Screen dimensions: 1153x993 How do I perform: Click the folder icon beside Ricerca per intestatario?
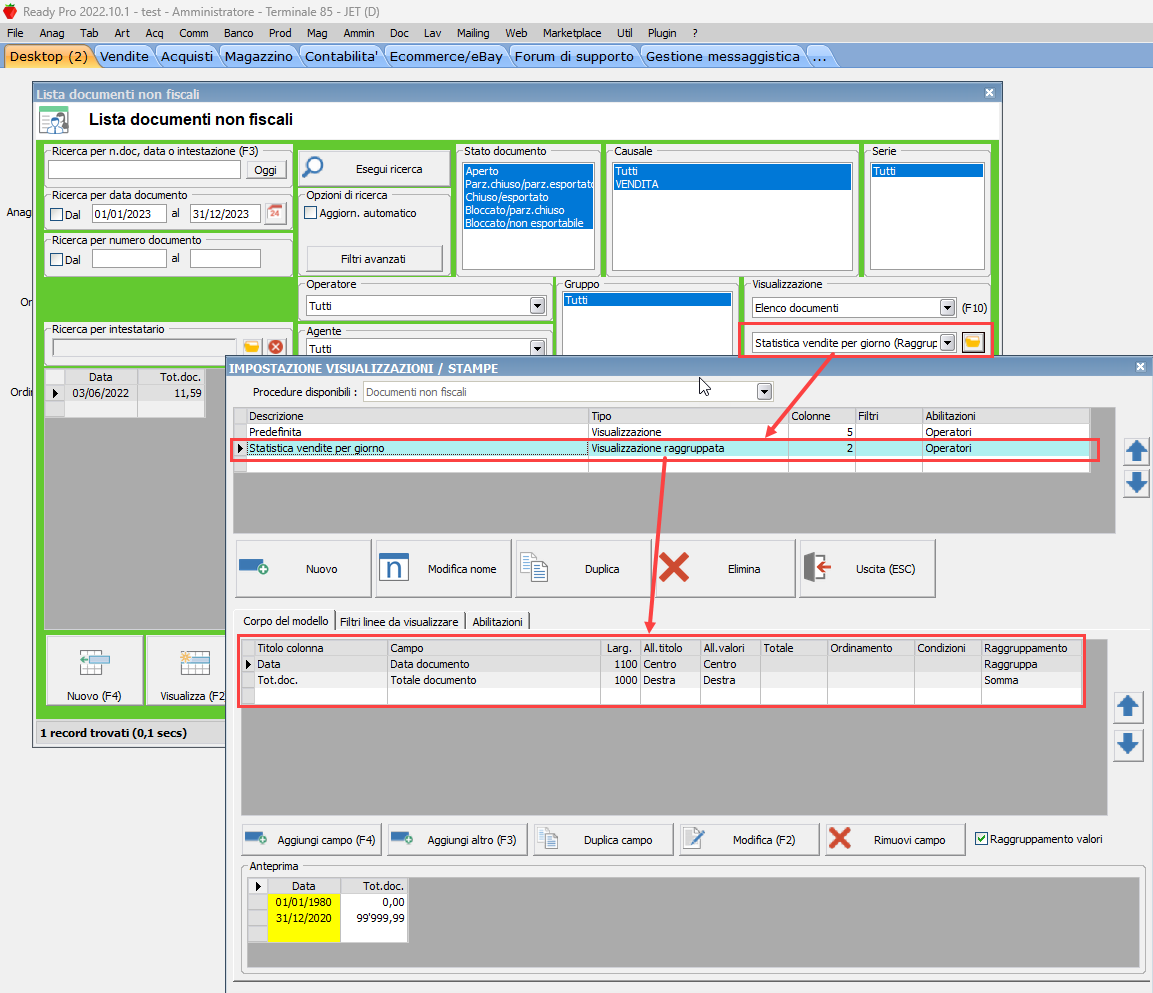point(251,346)
